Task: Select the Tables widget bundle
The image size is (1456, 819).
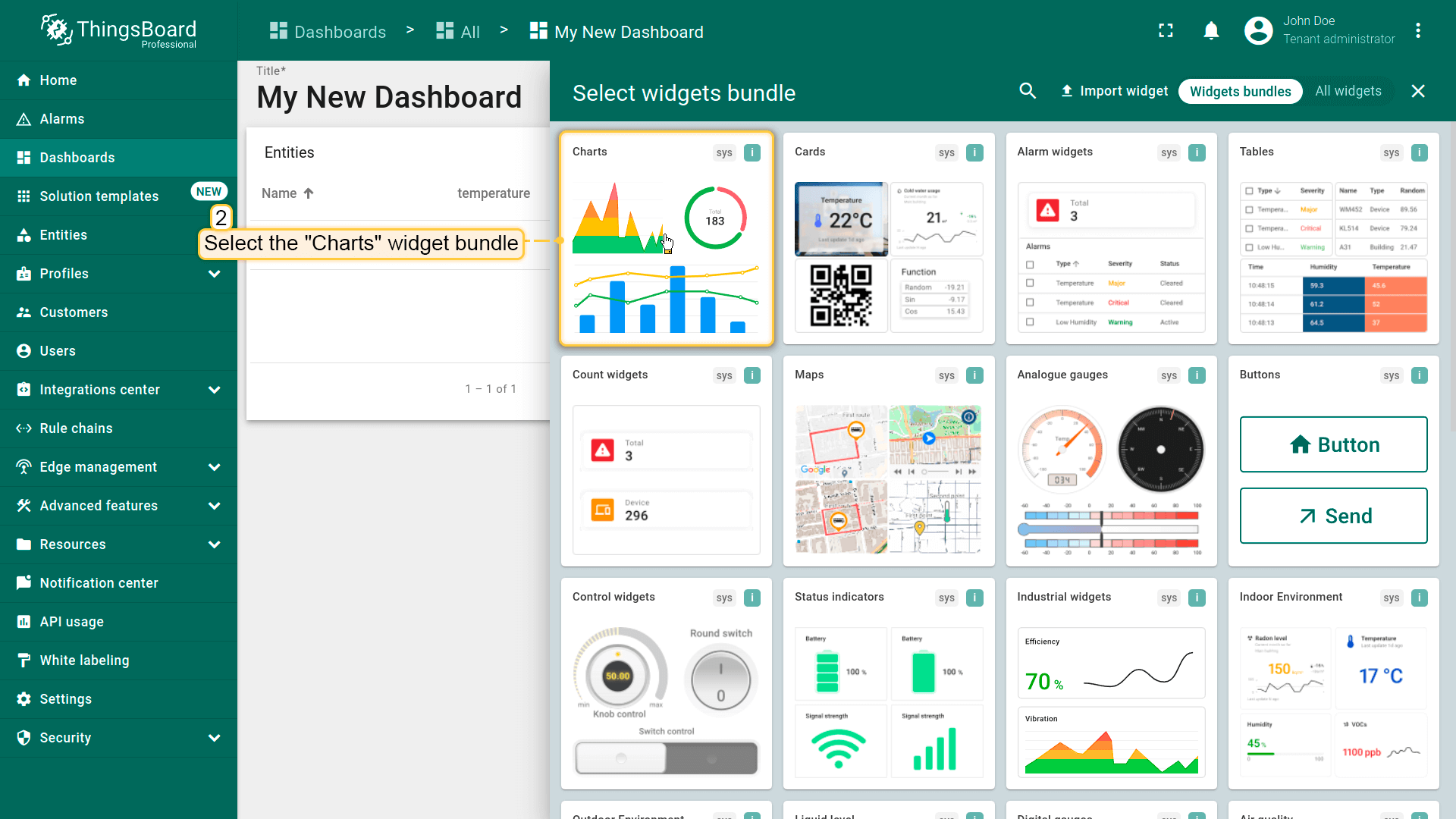Action: click(x=1333, y=239)
